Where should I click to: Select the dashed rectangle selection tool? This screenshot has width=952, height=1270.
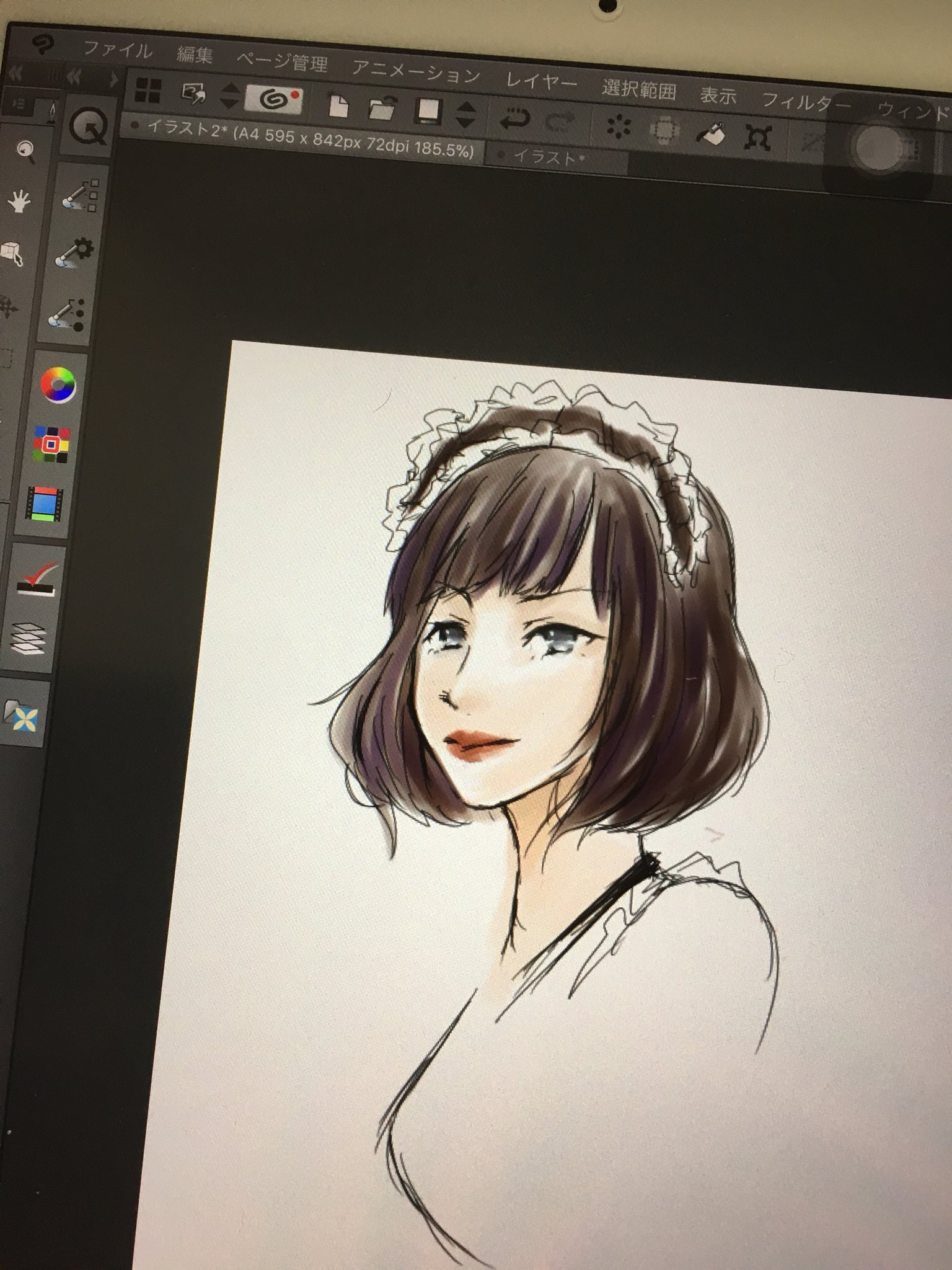[6, 359]
